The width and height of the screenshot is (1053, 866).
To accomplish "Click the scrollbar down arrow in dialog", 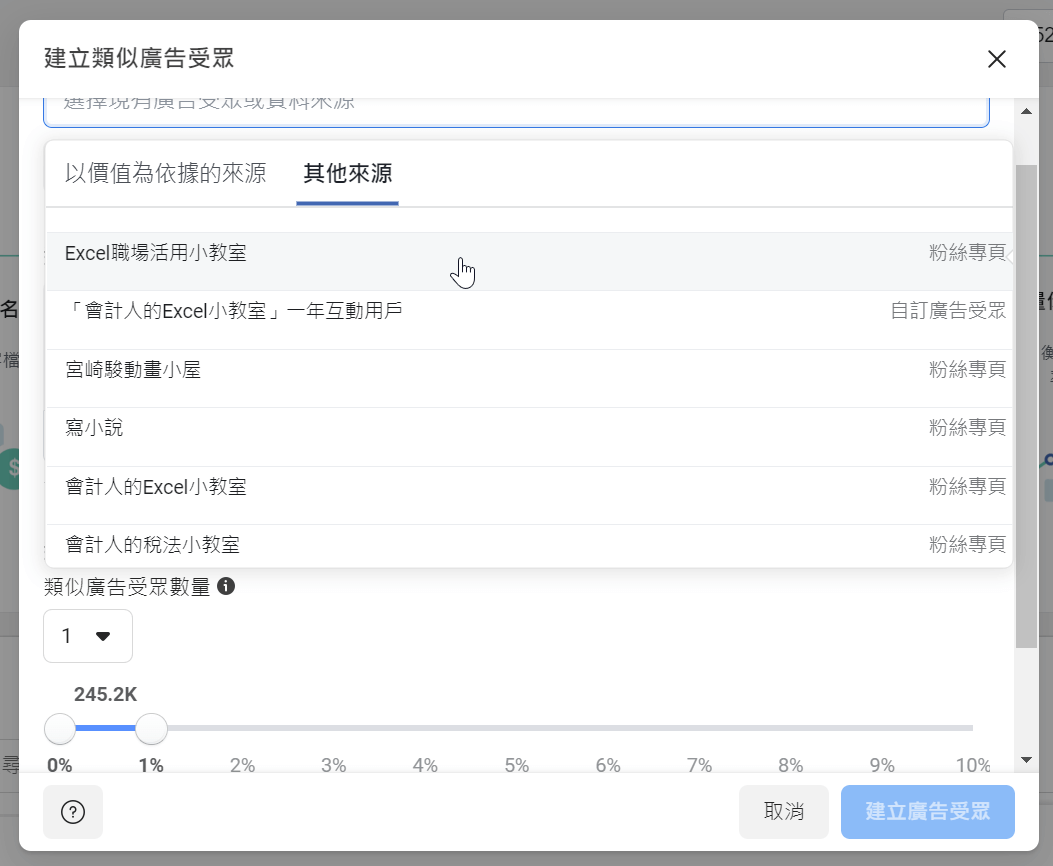I will [1026, 760].
